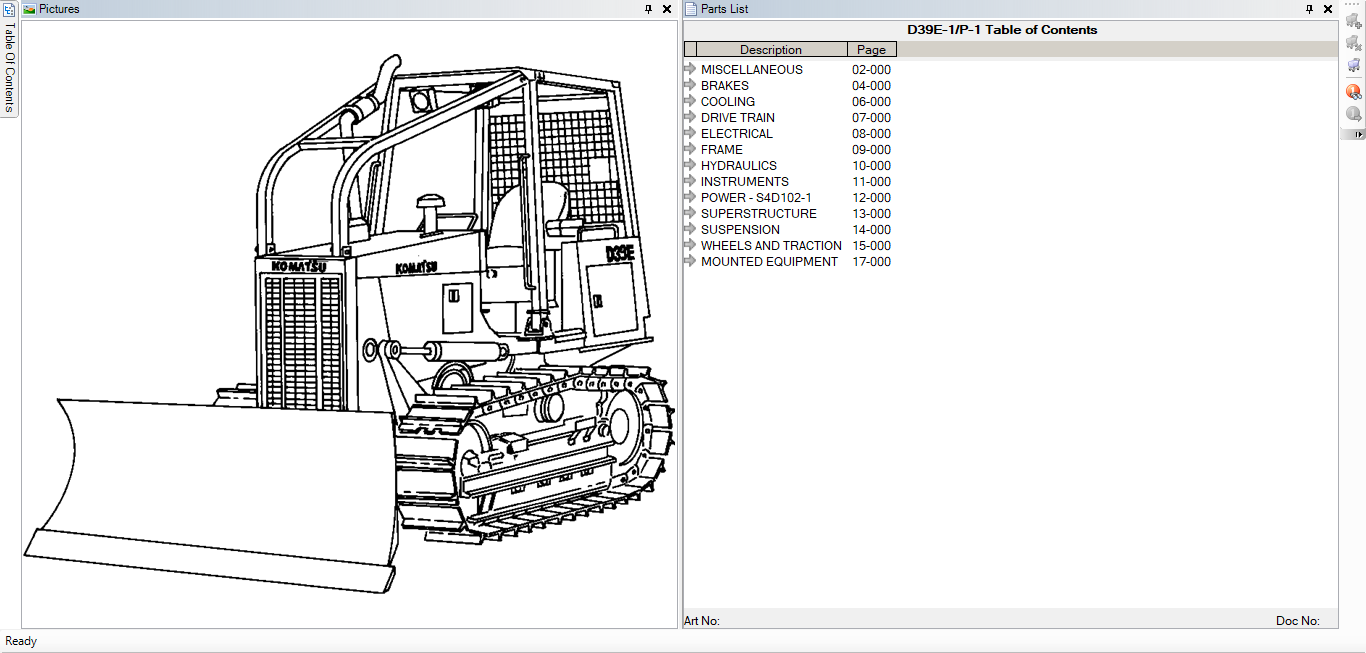Click the bulldozer illustration
This screenshot has width=1366, height=653.
click(350, 330)
